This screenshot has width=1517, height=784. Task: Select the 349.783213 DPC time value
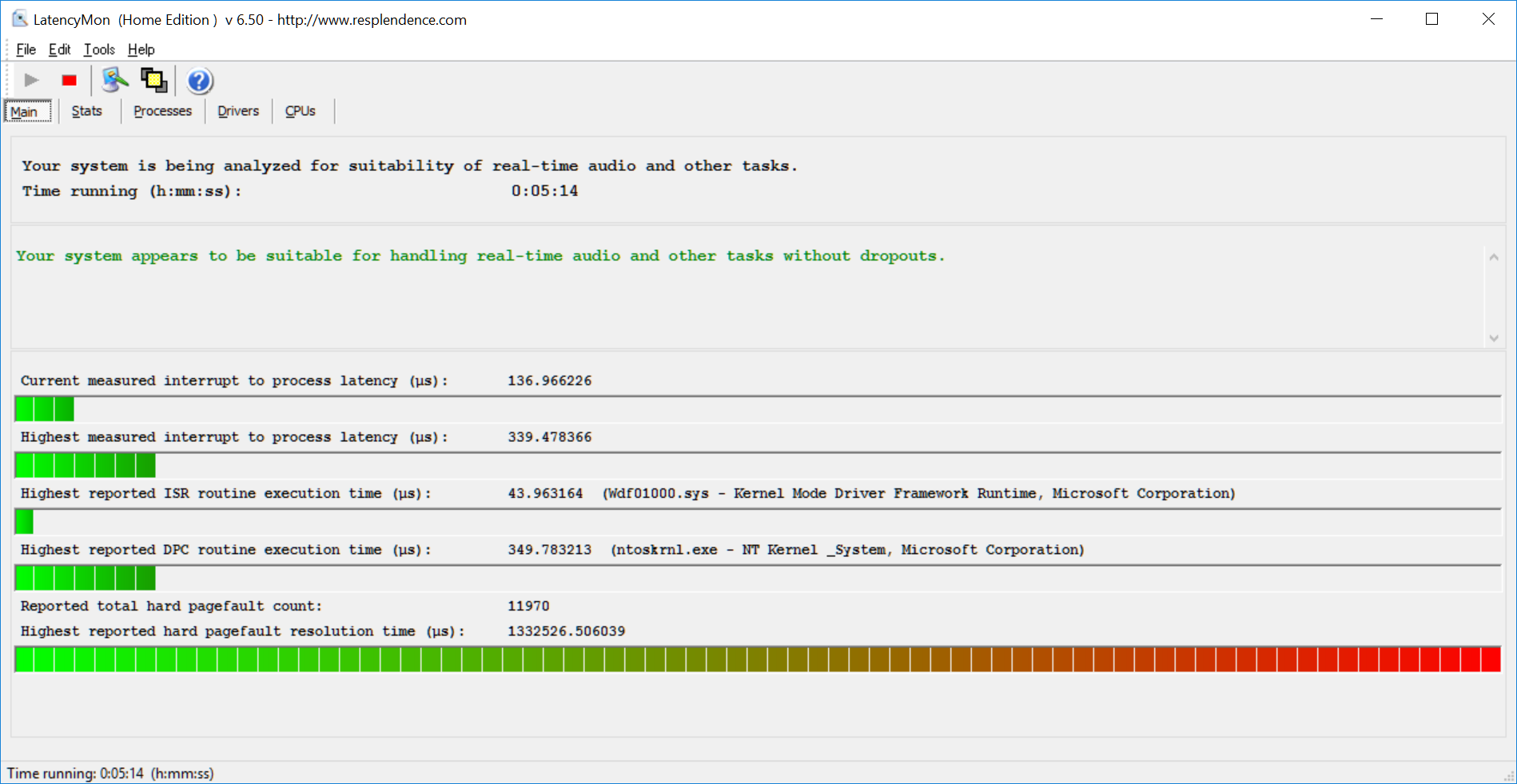[x=550, y=550]
